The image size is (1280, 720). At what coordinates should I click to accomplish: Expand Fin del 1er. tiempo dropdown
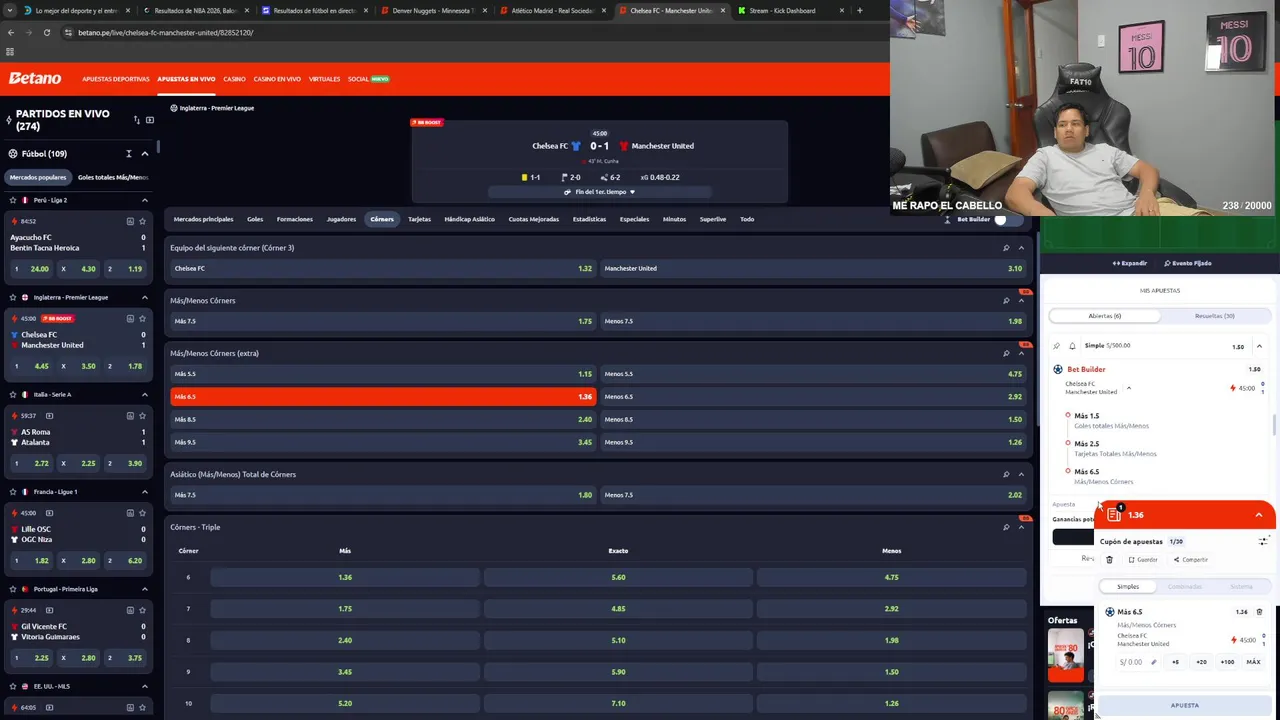tap(599, 192)
